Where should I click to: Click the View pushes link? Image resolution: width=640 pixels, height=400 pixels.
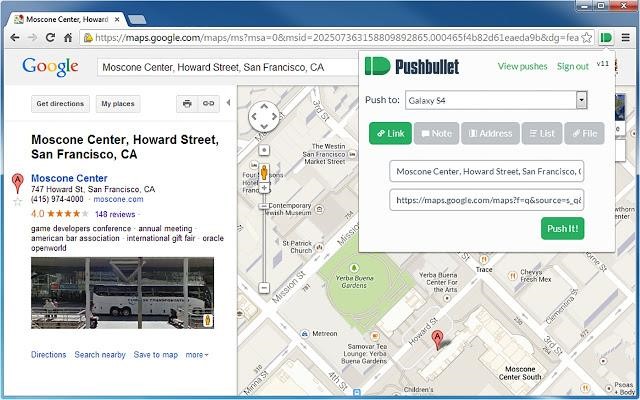point(522,67)
